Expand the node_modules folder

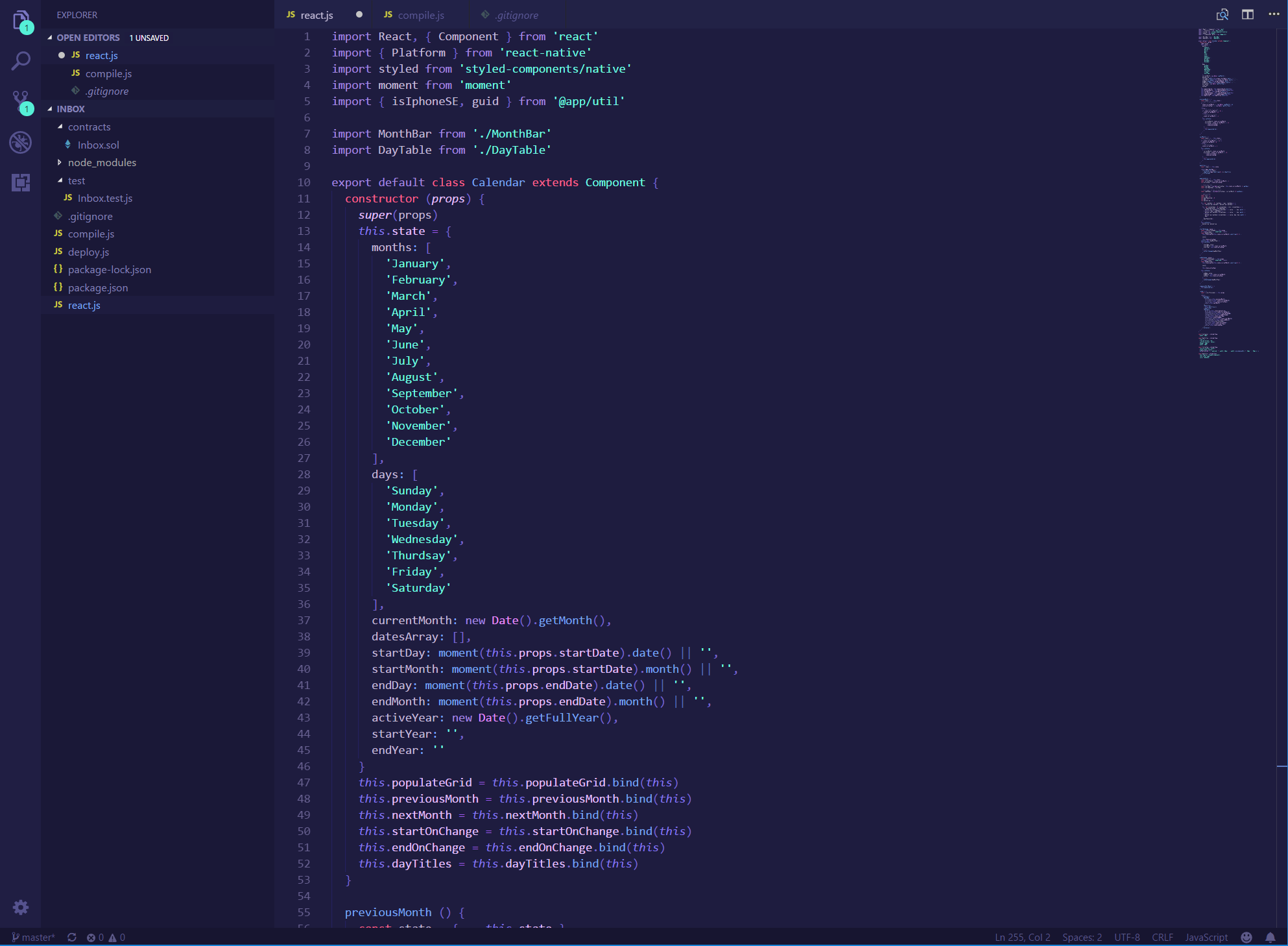[102, 162]
